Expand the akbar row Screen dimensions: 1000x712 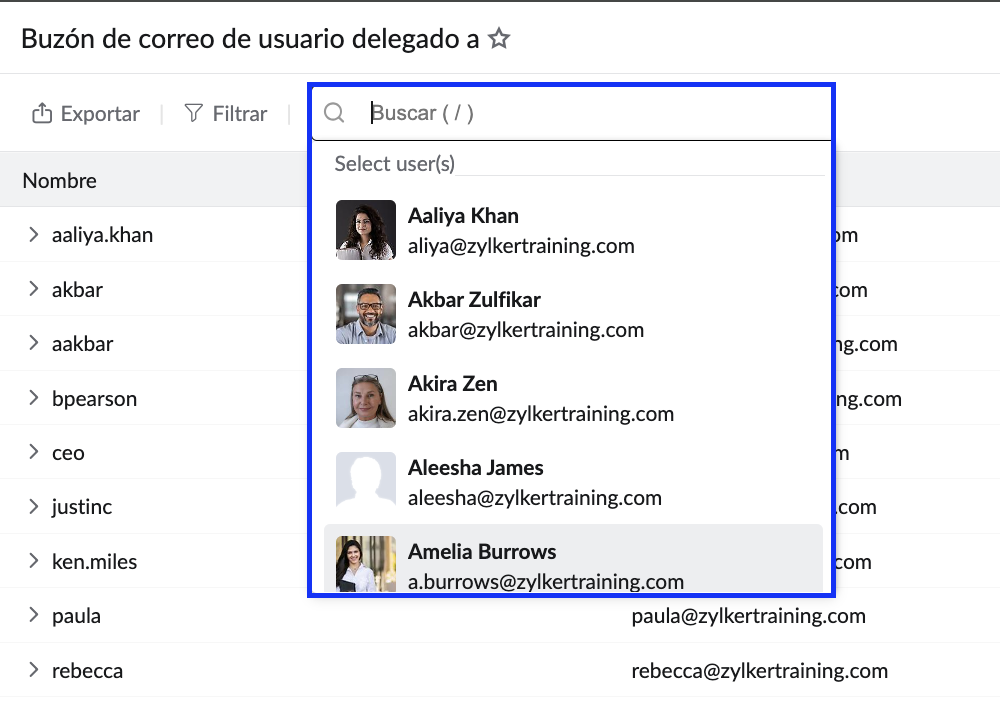tap(34, 289)
